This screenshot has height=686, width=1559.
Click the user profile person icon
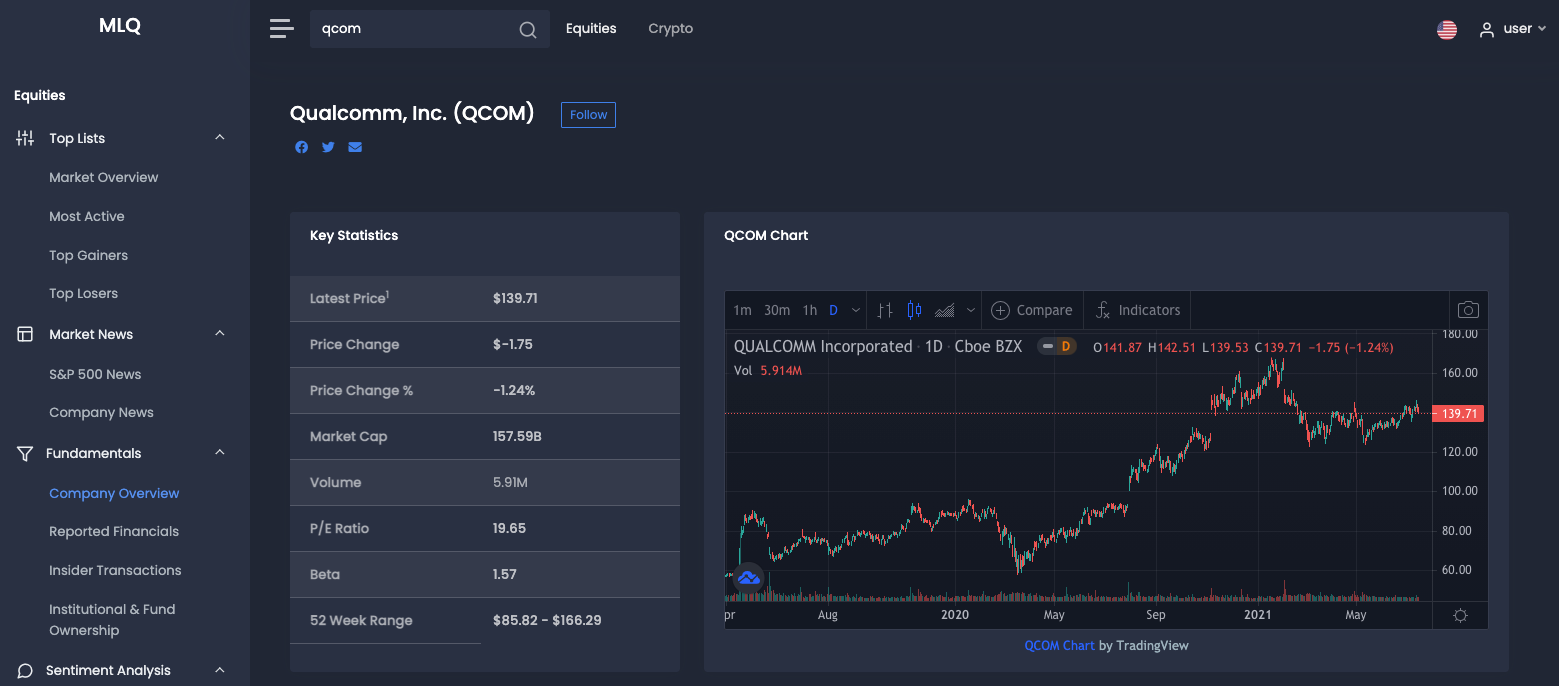1487,30
